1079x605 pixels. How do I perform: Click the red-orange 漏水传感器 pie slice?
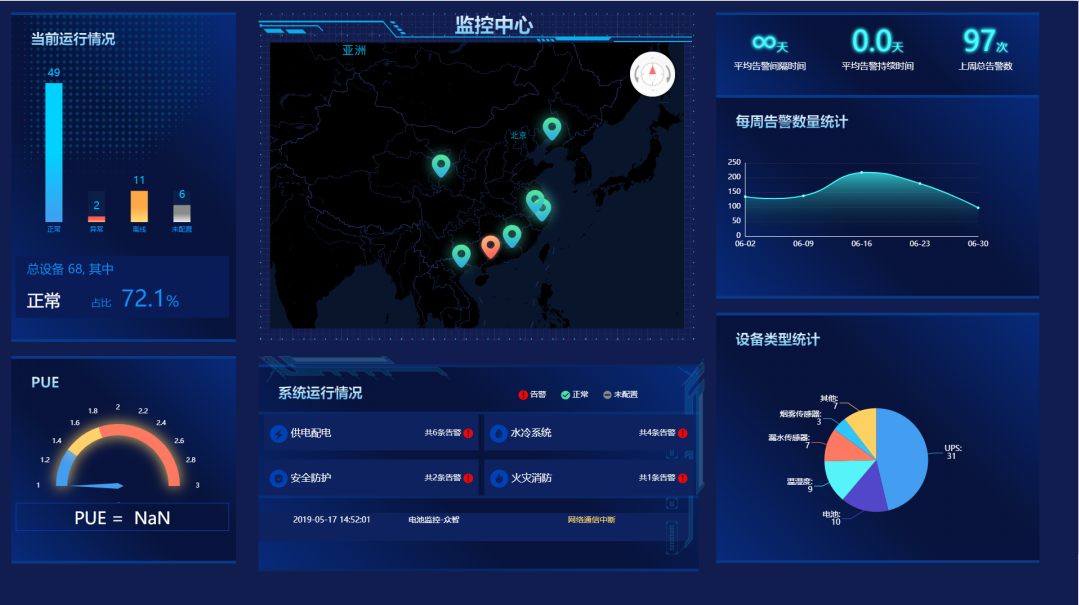coord(844,448)
